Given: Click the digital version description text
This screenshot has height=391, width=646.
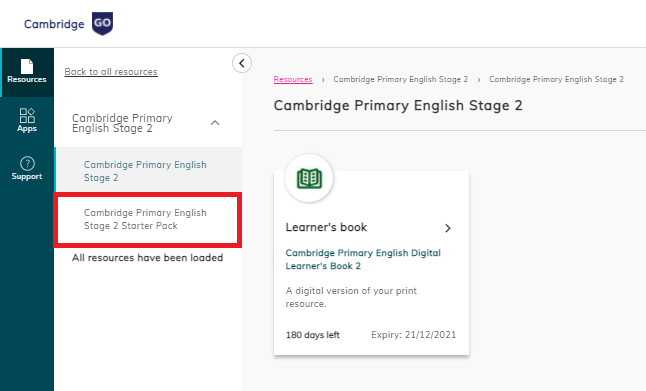Looking at the screenshot, I should [x=351, y=297].
